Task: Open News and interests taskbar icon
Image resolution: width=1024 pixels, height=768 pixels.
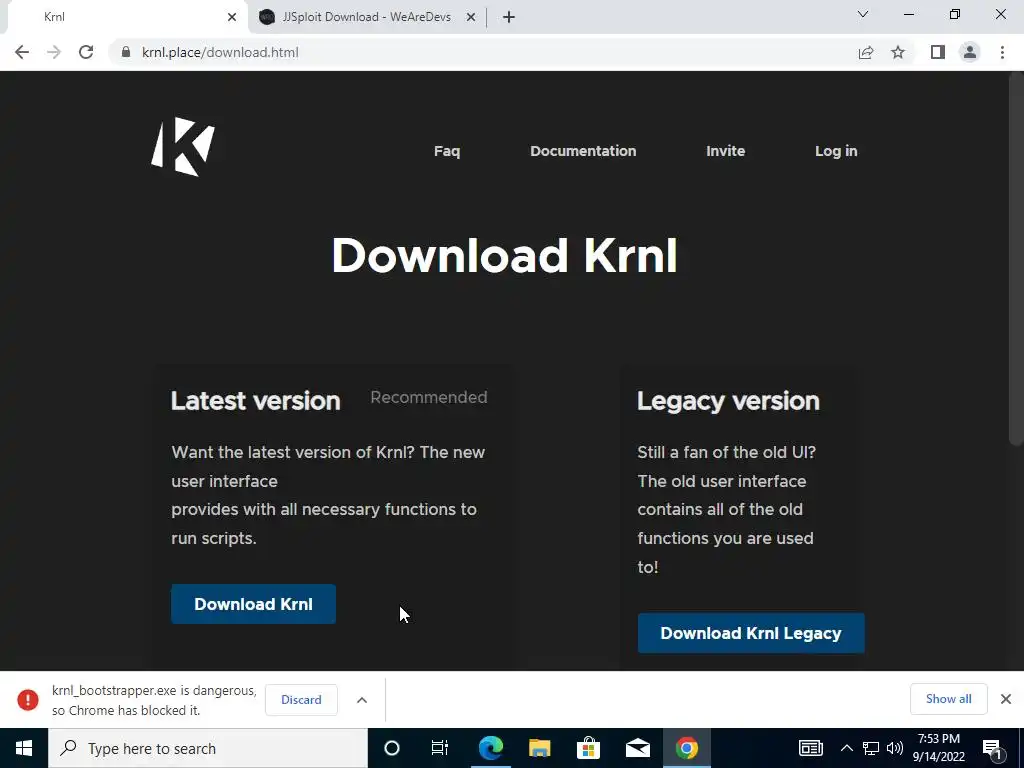Action: tap(810, 748)
